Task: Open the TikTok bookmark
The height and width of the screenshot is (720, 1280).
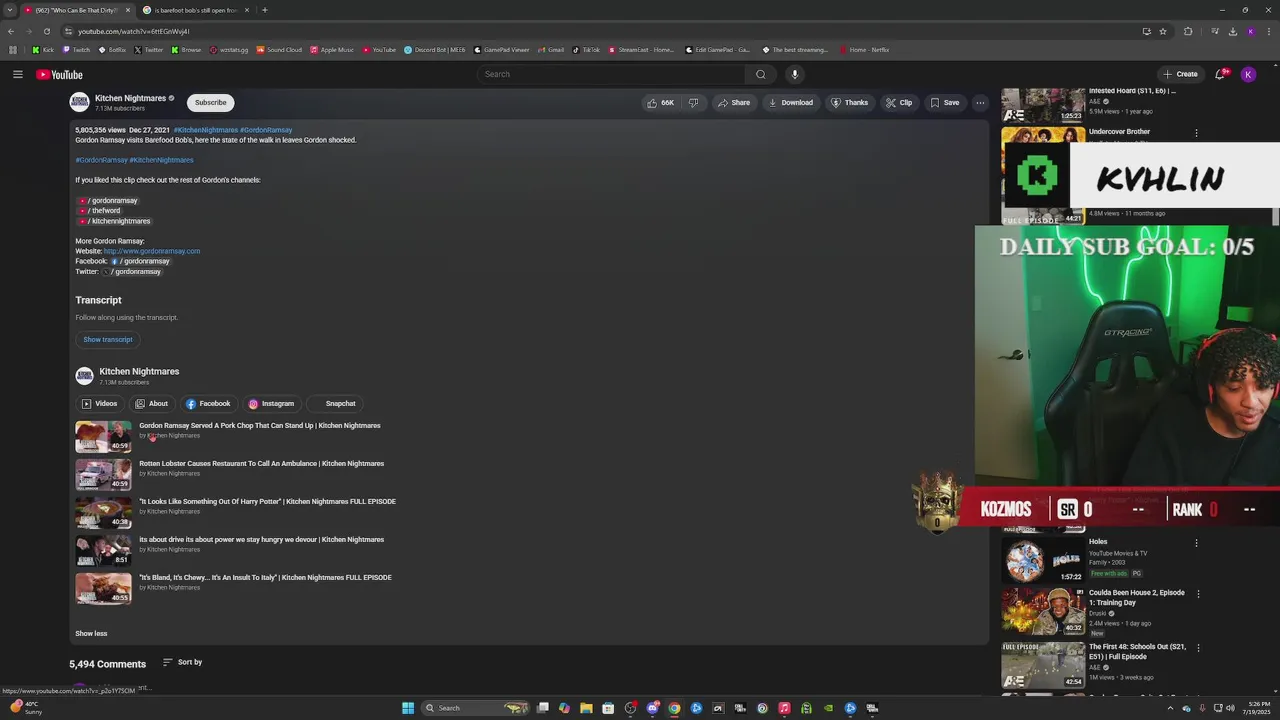Action: 586,50
